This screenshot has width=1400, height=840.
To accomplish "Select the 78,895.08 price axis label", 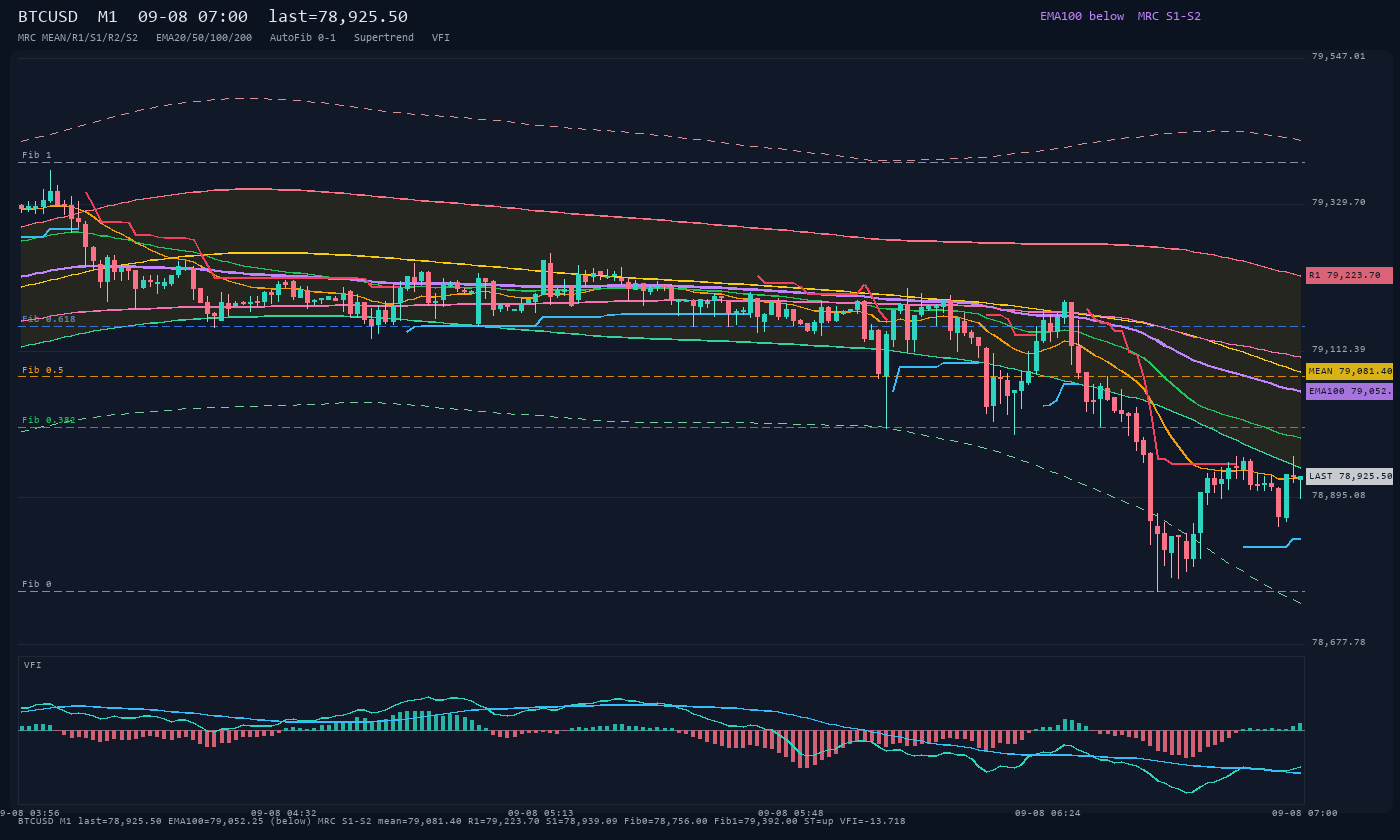I will tap(1338, 495).
